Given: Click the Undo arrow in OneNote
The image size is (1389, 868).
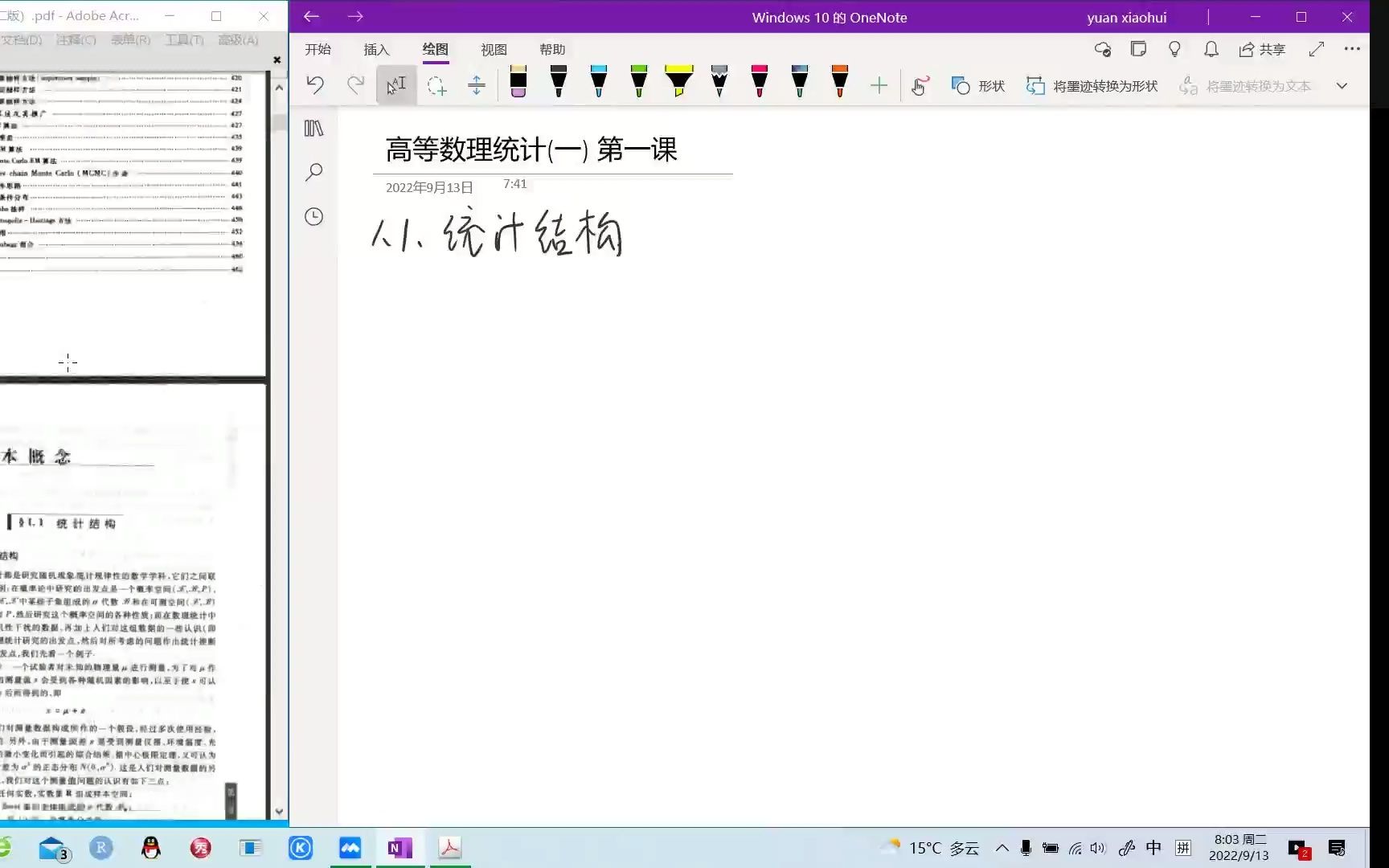Looking at the screenshot, I should [315, 85].
